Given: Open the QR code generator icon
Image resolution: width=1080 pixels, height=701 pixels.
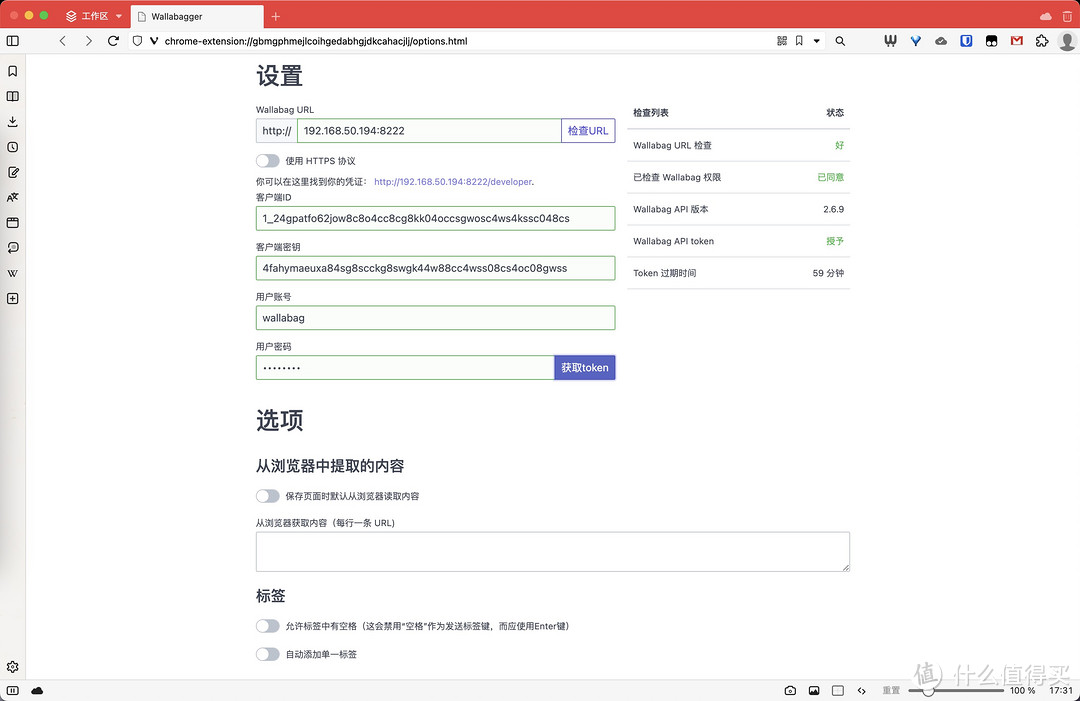Looking at the screenshot, I should [782, 41].
